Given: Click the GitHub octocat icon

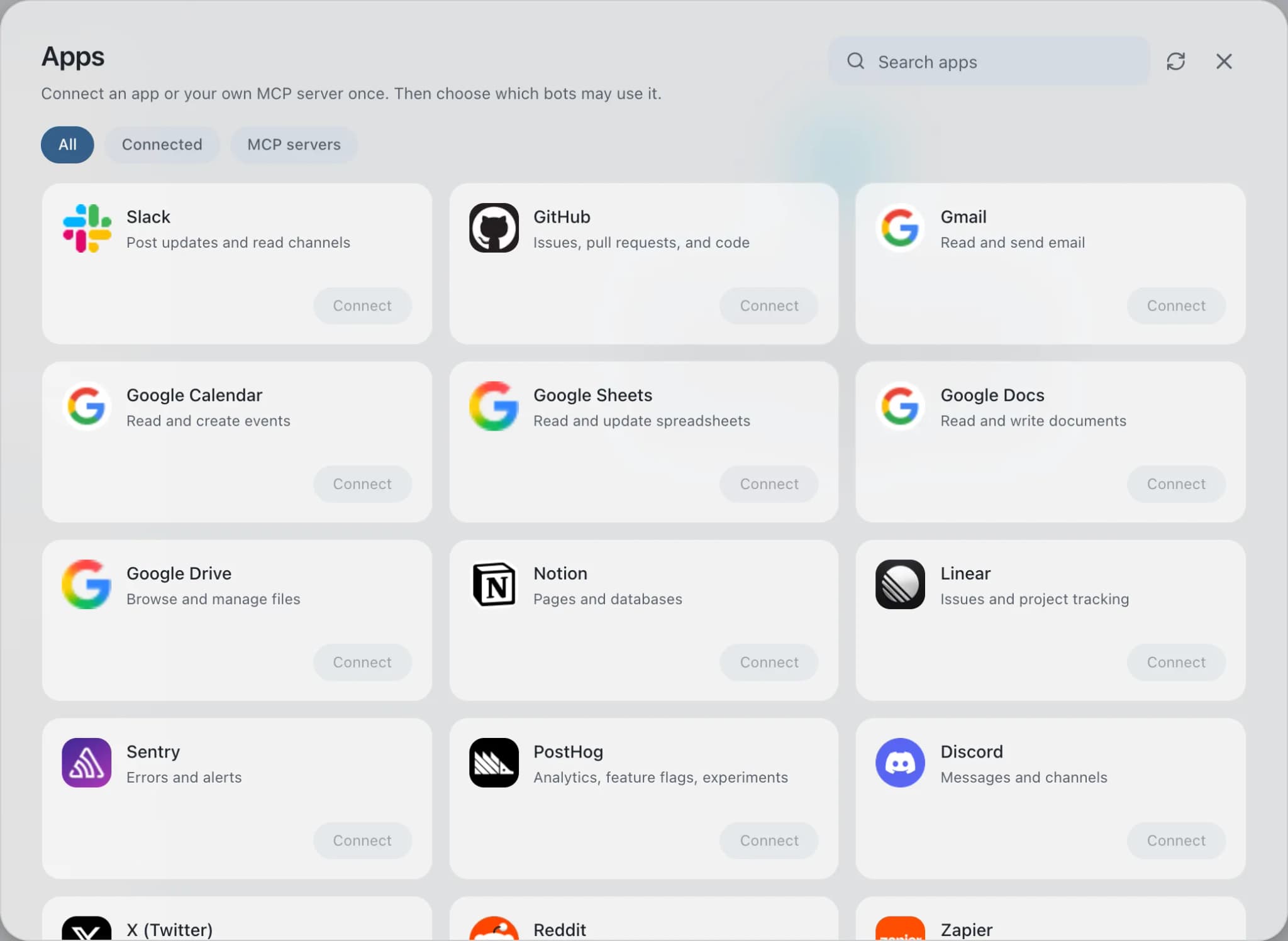Looking at the screenshot, I should point(494,228).
